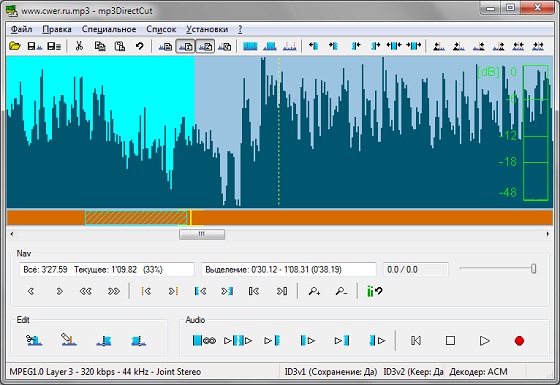
Task: Open the Список menu
Action: (161, 29)
